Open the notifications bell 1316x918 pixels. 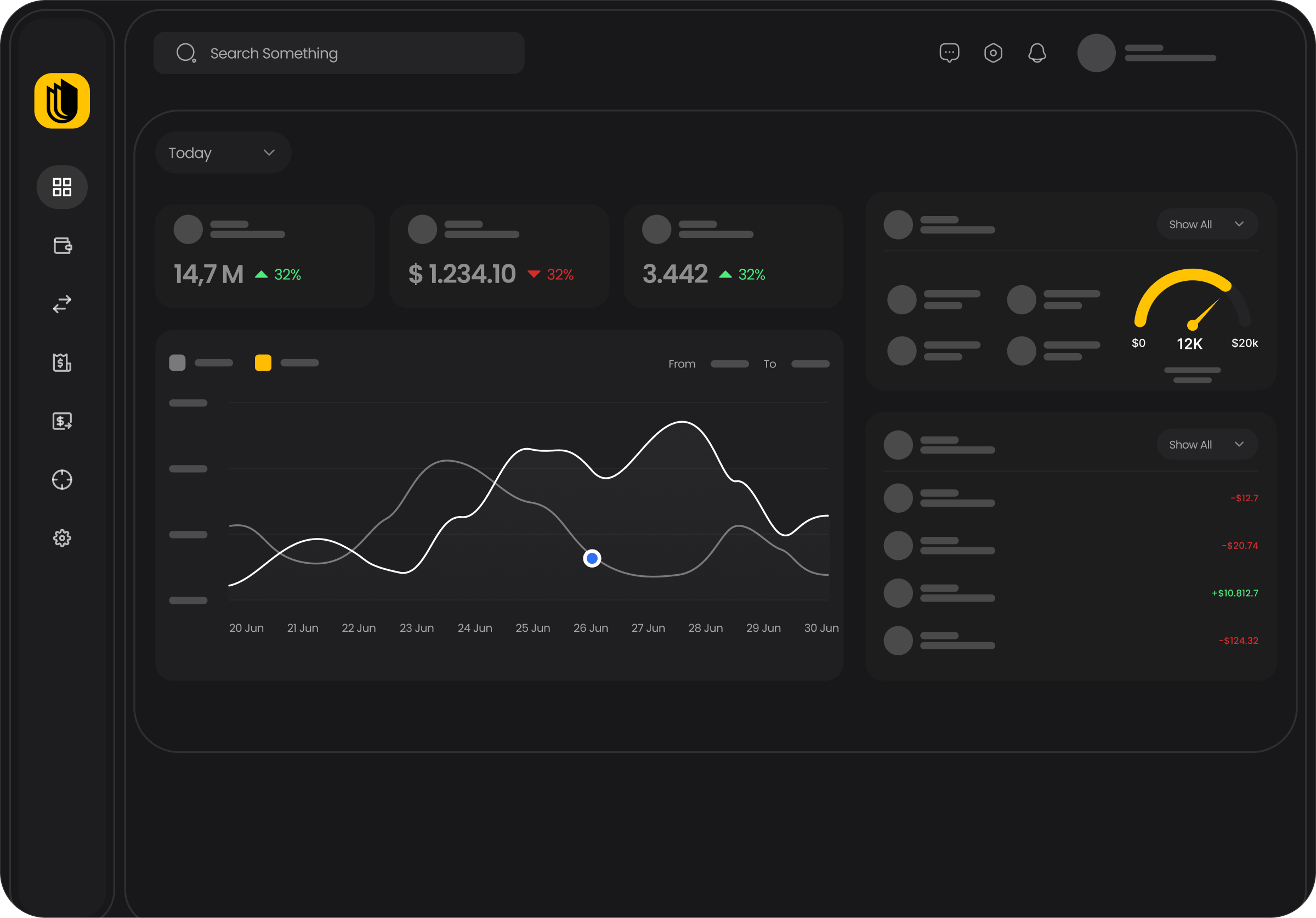pos(1037,53)
